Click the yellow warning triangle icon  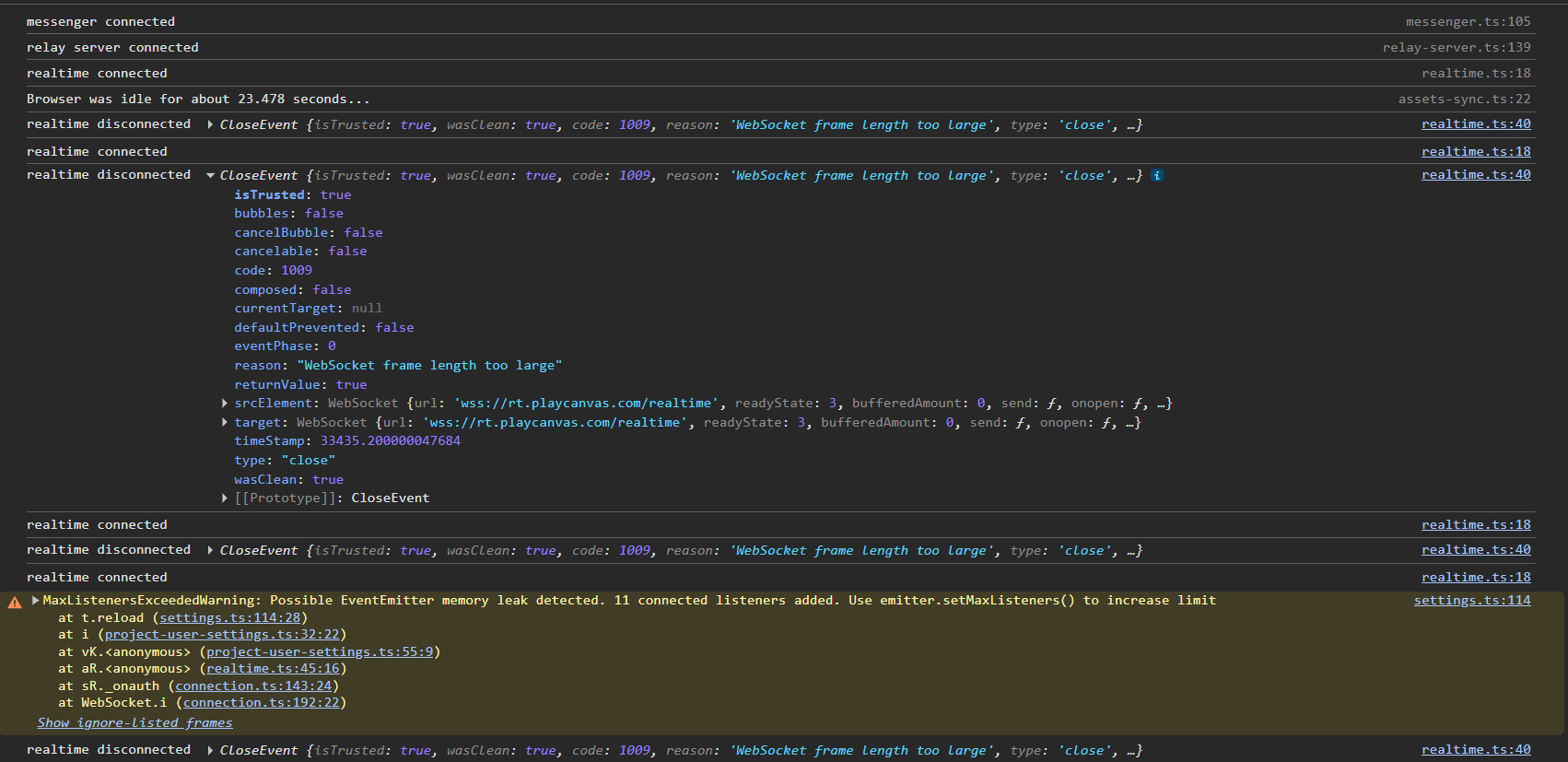pyautogui.click(x=15, y=603)
